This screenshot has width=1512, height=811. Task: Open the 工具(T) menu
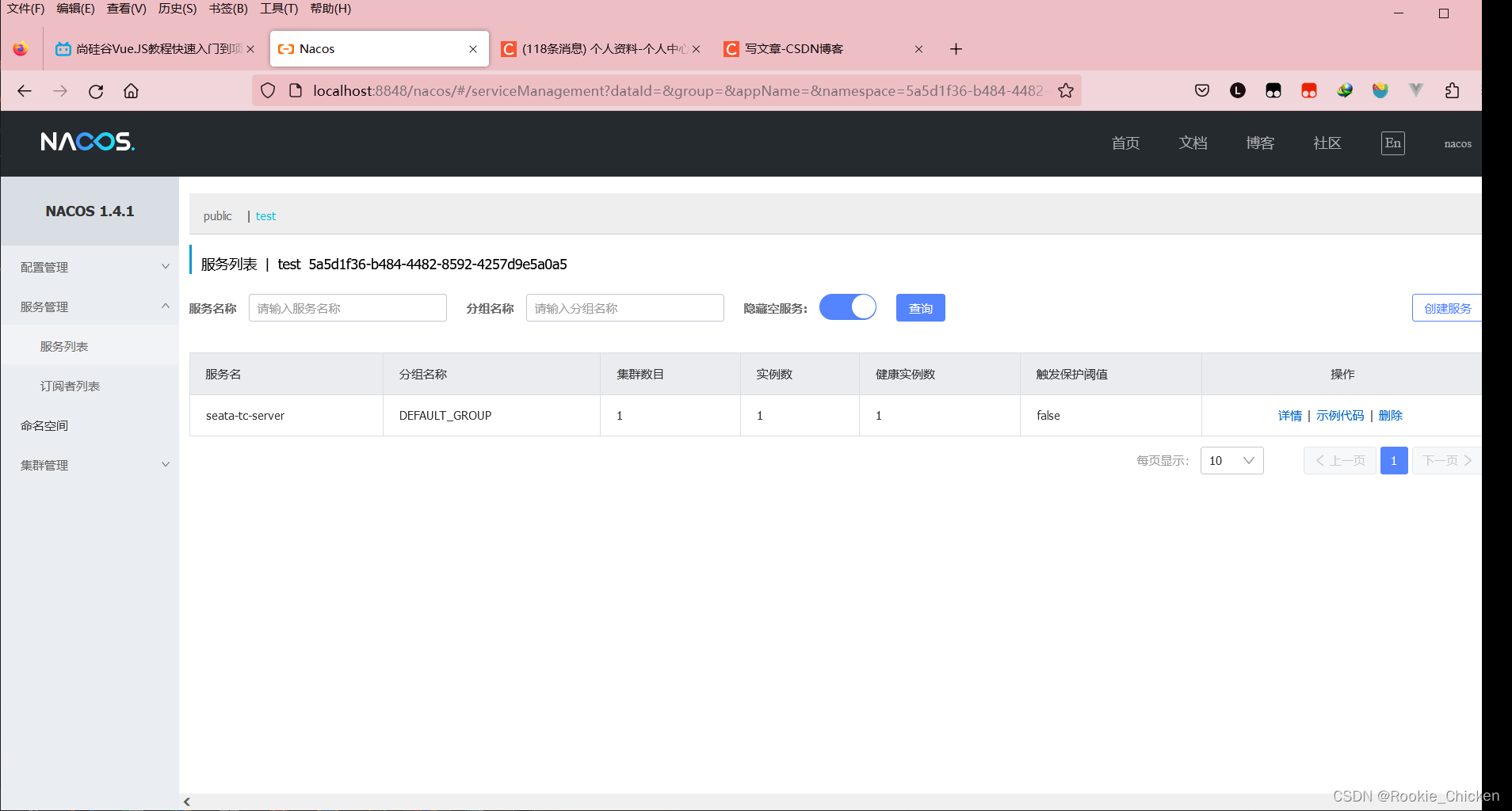point(279,9)
